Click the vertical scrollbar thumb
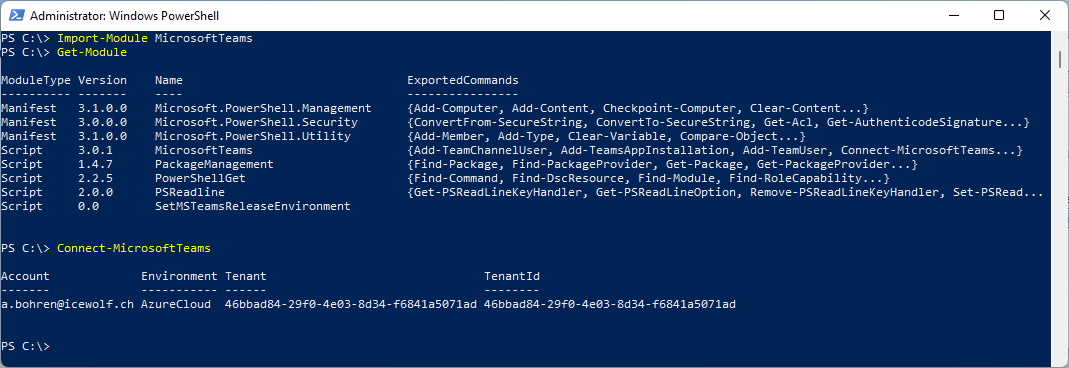Screen dimensions: 1069x368 pos(1060,58)
